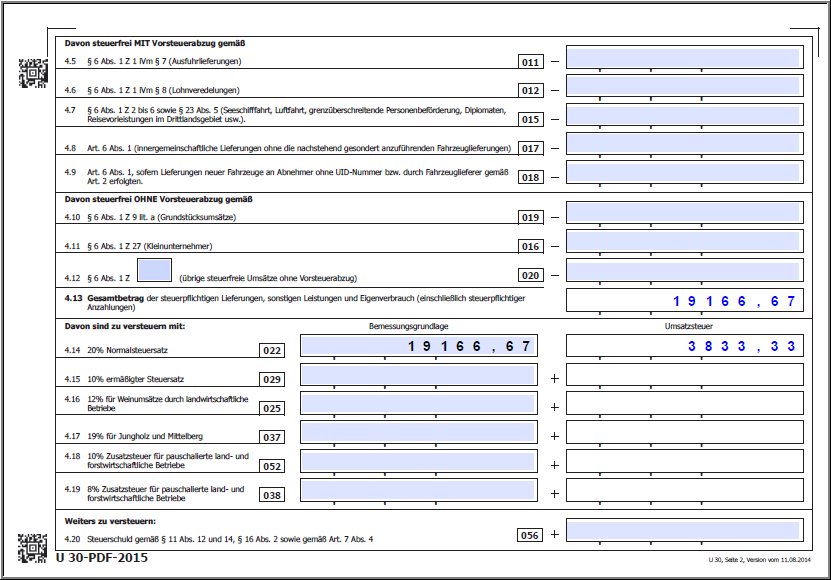Click the upper-left QR code
This screenshot has width=831, height=580.
point(33,73)
